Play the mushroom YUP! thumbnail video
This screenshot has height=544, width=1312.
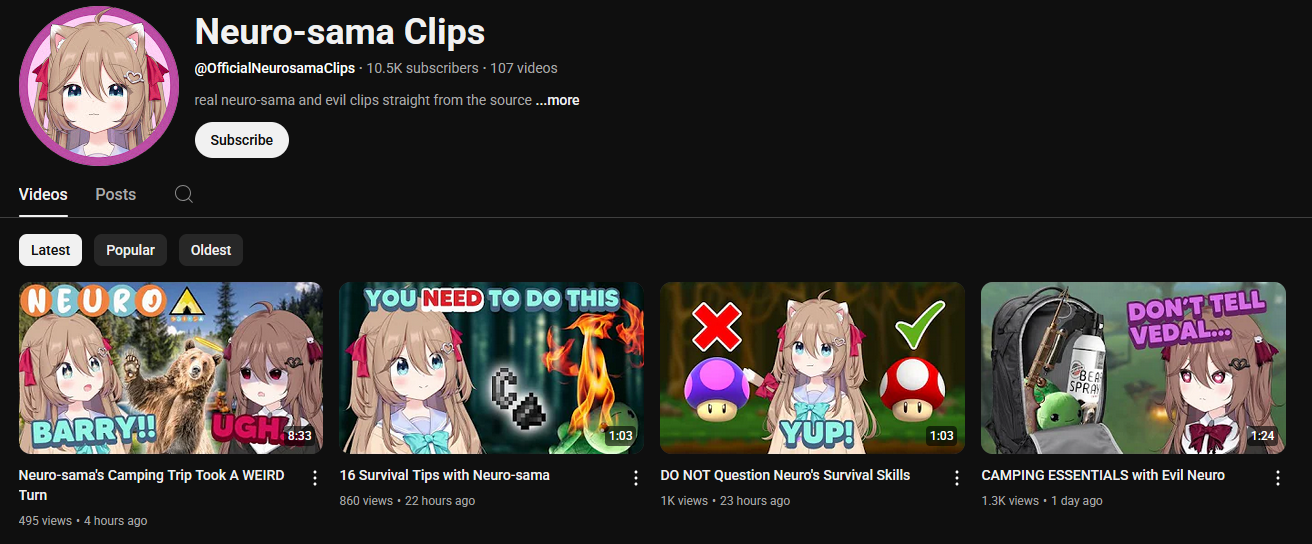point(813,368)
